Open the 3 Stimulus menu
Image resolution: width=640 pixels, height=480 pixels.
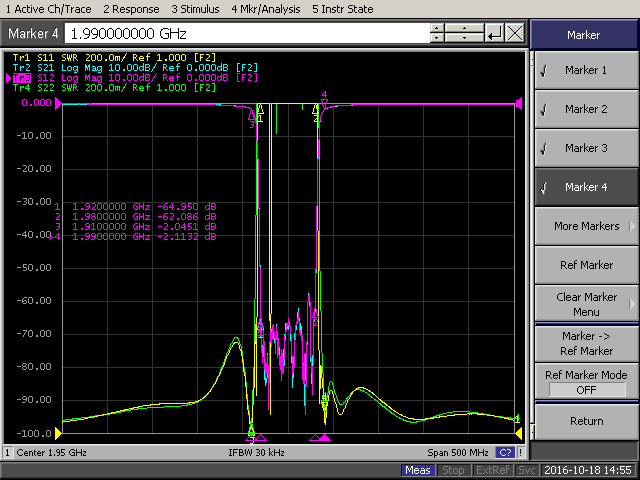tap(196, 9)
